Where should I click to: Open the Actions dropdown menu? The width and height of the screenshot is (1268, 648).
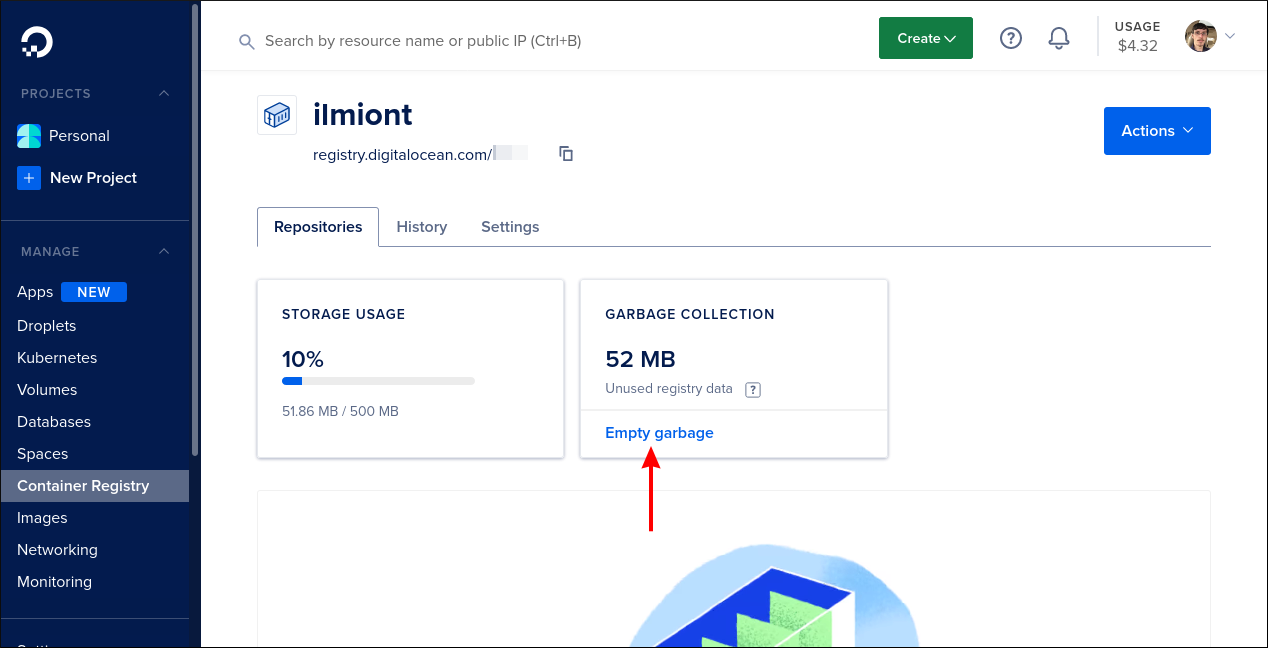tap(1156, 131)
